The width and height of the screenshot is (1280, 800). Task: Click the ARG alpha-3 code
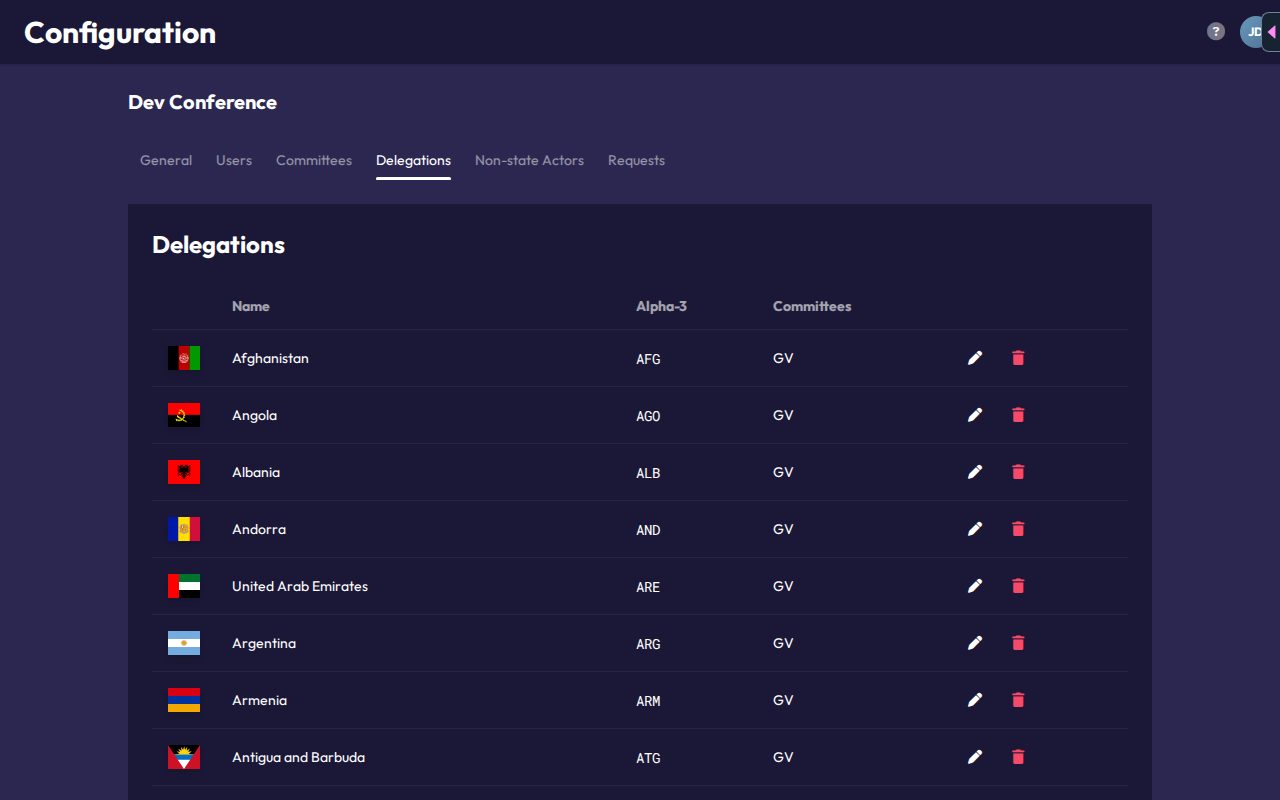[648, 644]
